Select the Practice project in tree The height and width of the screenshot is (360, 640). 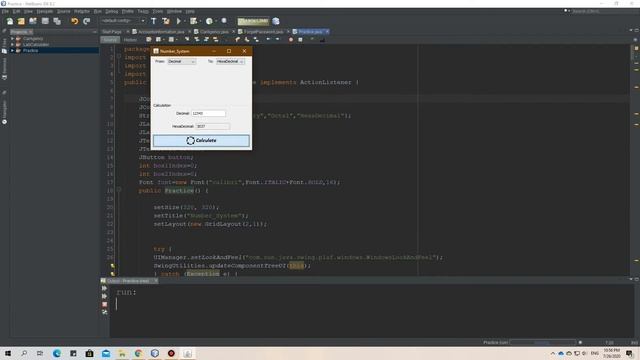[30, 51]
